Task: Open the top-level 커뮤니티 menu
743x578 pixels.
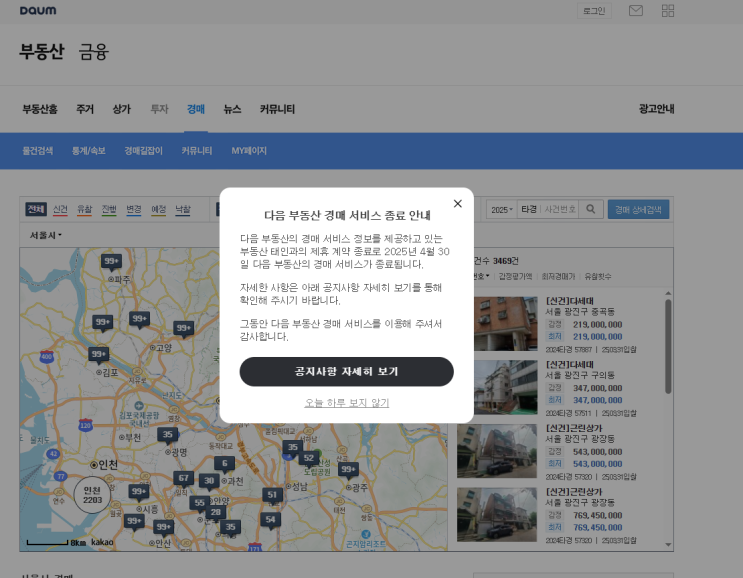Action: coord(277,109)
